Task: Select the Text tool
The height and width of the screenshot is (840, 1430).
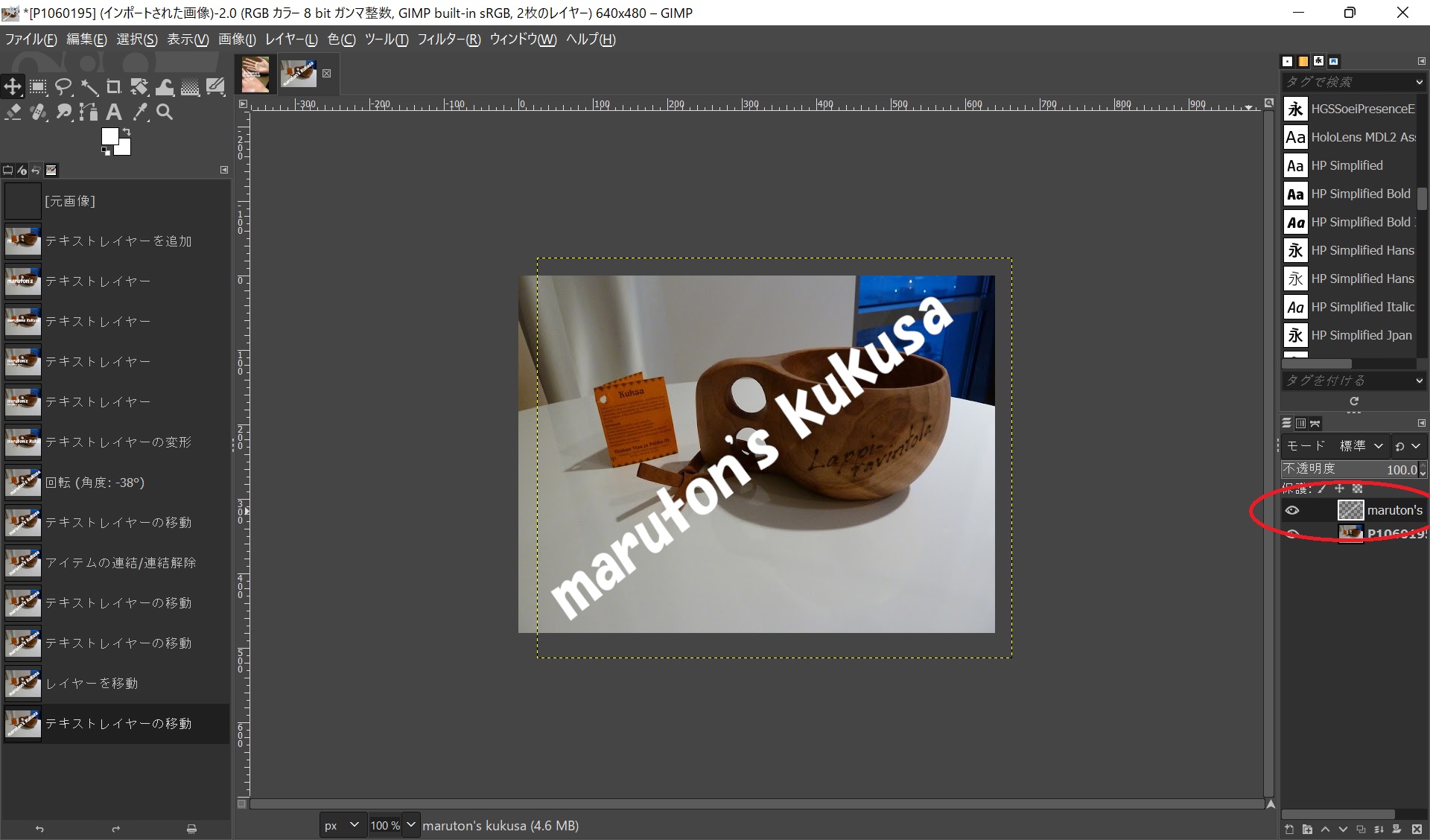Action: coord(114,112)
